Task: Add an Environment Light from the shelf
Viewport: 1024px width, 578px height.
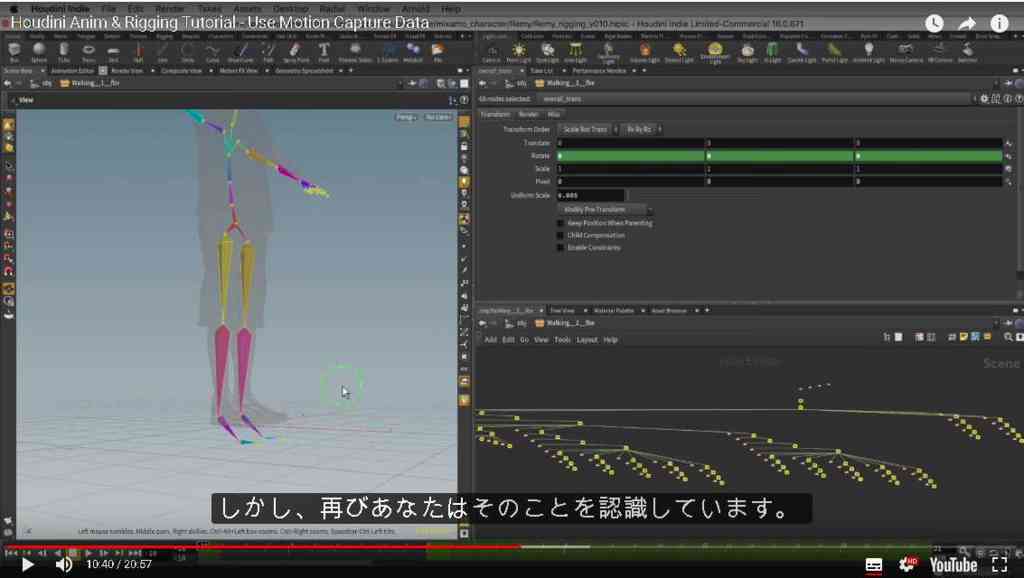Action: [715, 54]
